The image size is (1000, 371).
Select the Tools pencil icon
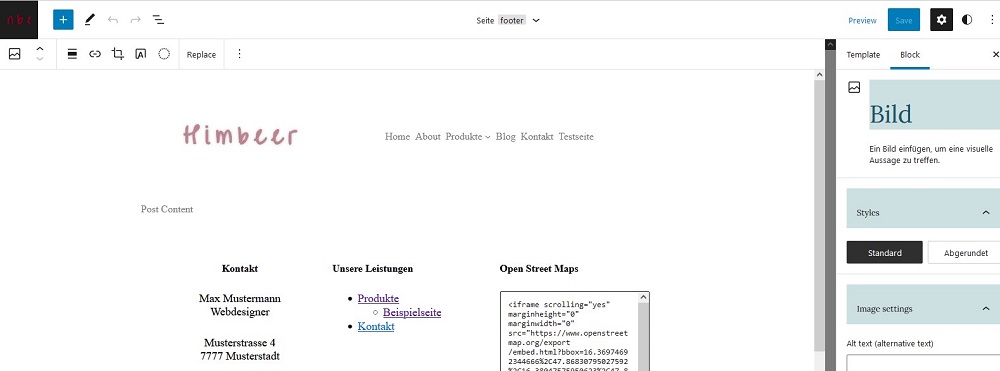point(89,20)
